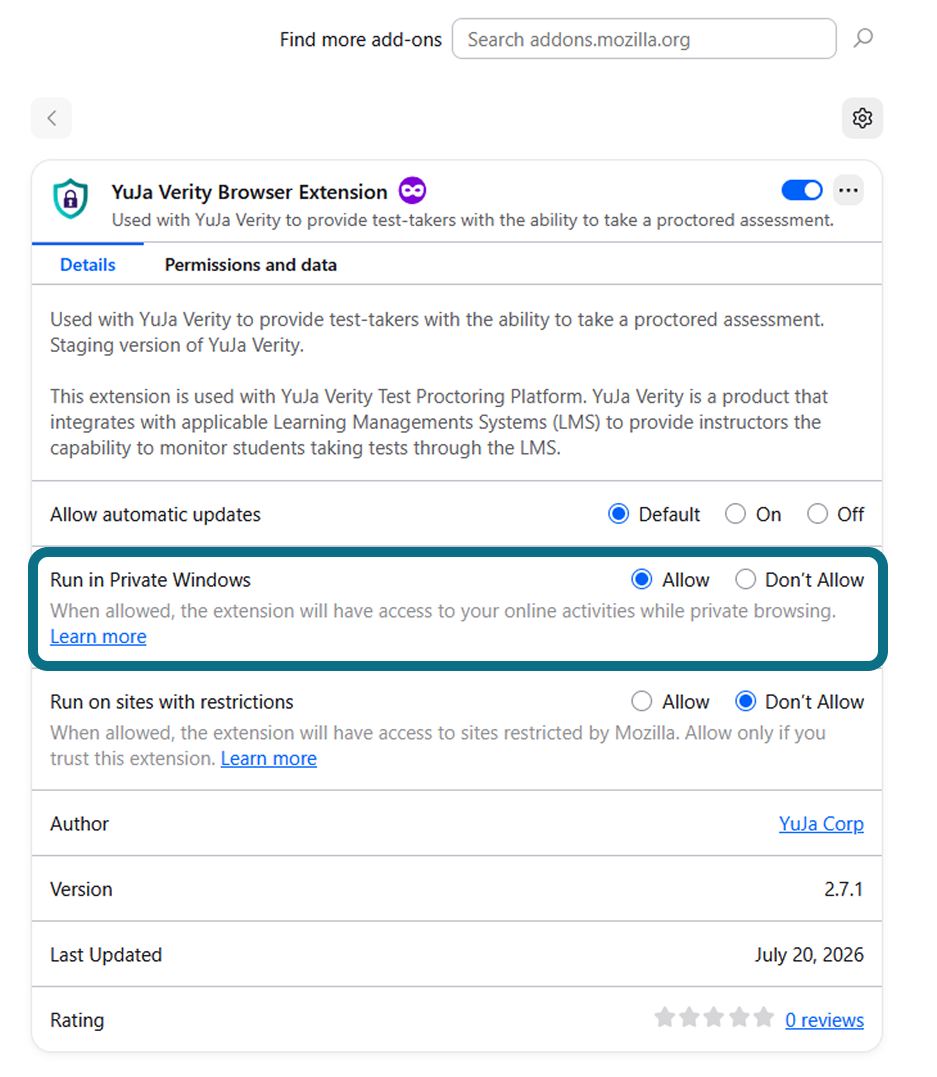Open Learn more under Private Windows
The height and width of the screenshot is (1077, 937).
(x=98, y=637)
